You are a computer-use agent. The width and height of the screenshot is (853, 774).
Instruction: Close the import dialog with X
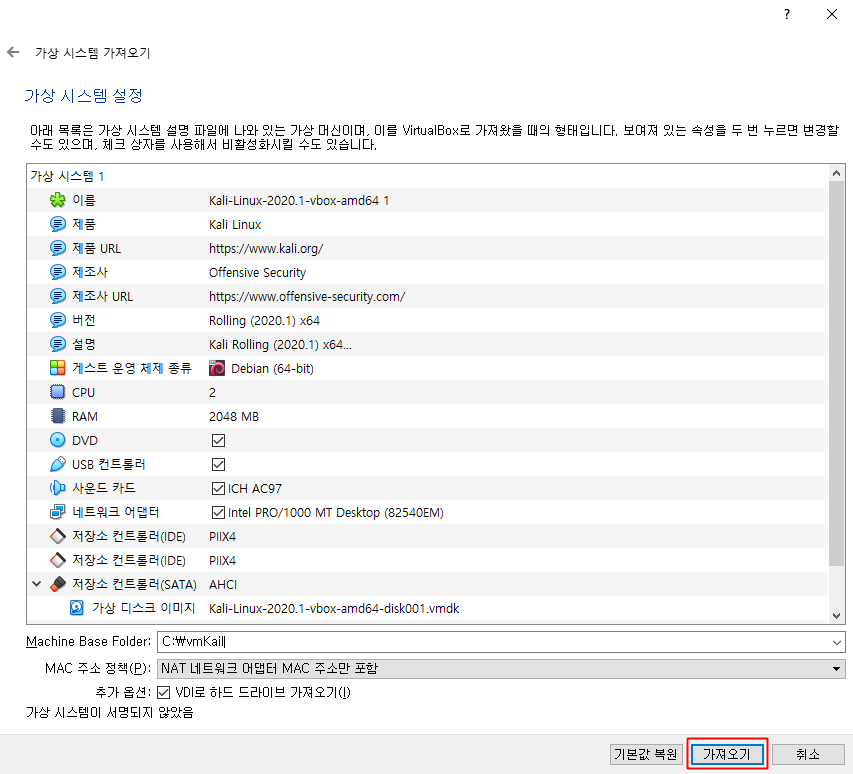coord(832,14)
